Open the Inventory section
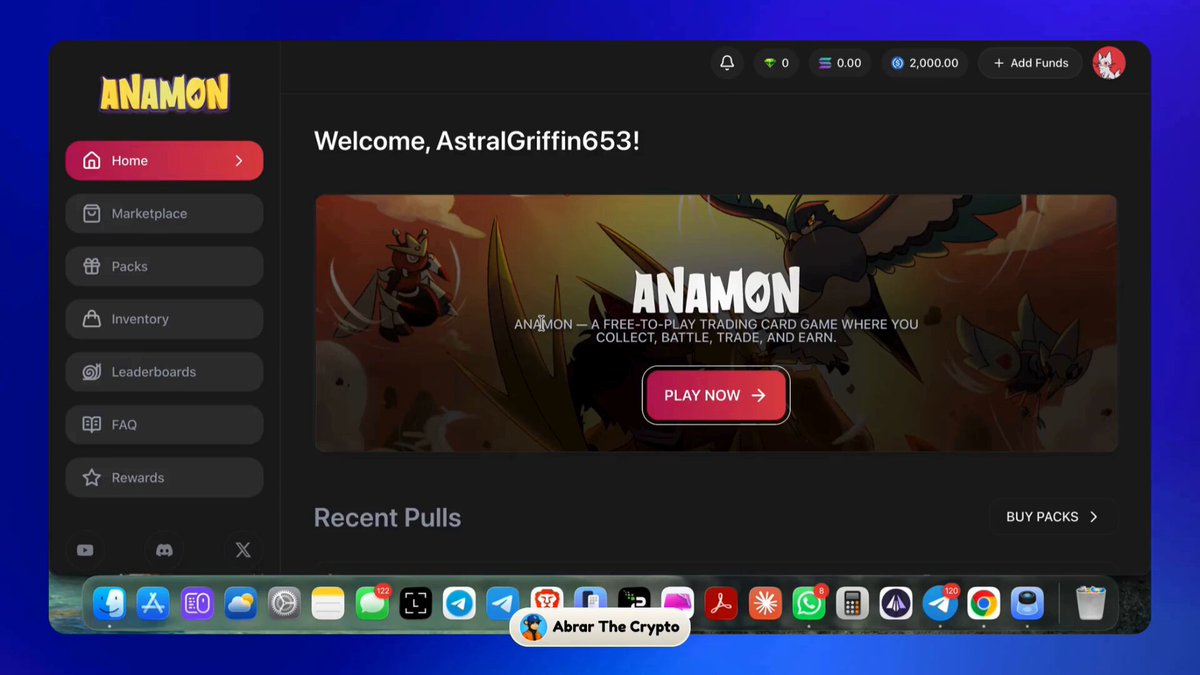The height and width of the screenshot is (675, 1200). coord(164,319)
